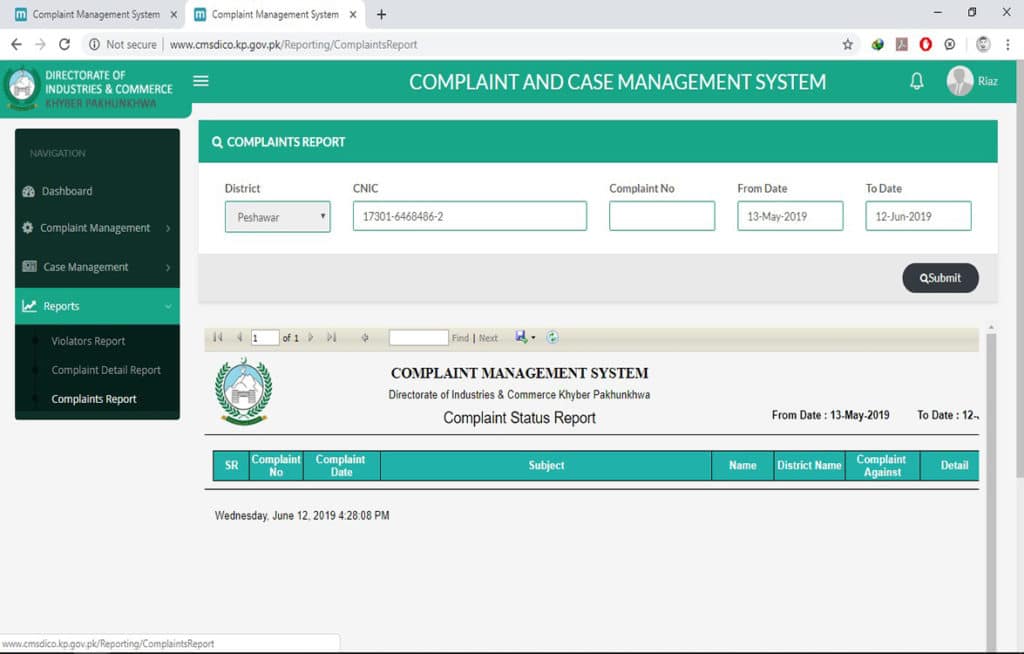Refresh the report using the green refresh icon
This screenshot has width=1024, height=654.
551,337
